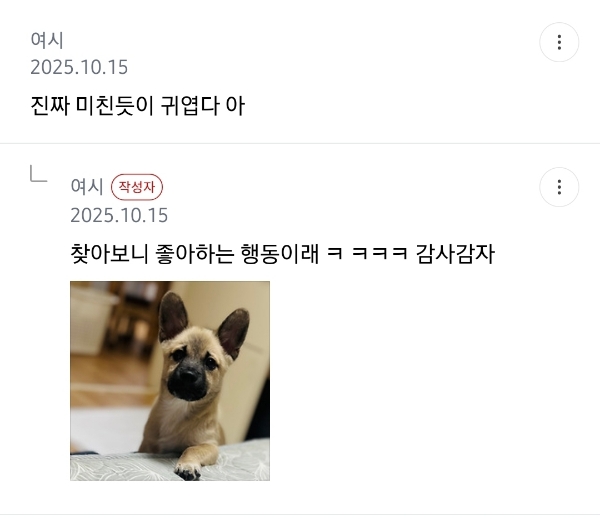Click the reply's 2025.10.15 timestamp
Viewport: 600px width, 519px height.
119,215
